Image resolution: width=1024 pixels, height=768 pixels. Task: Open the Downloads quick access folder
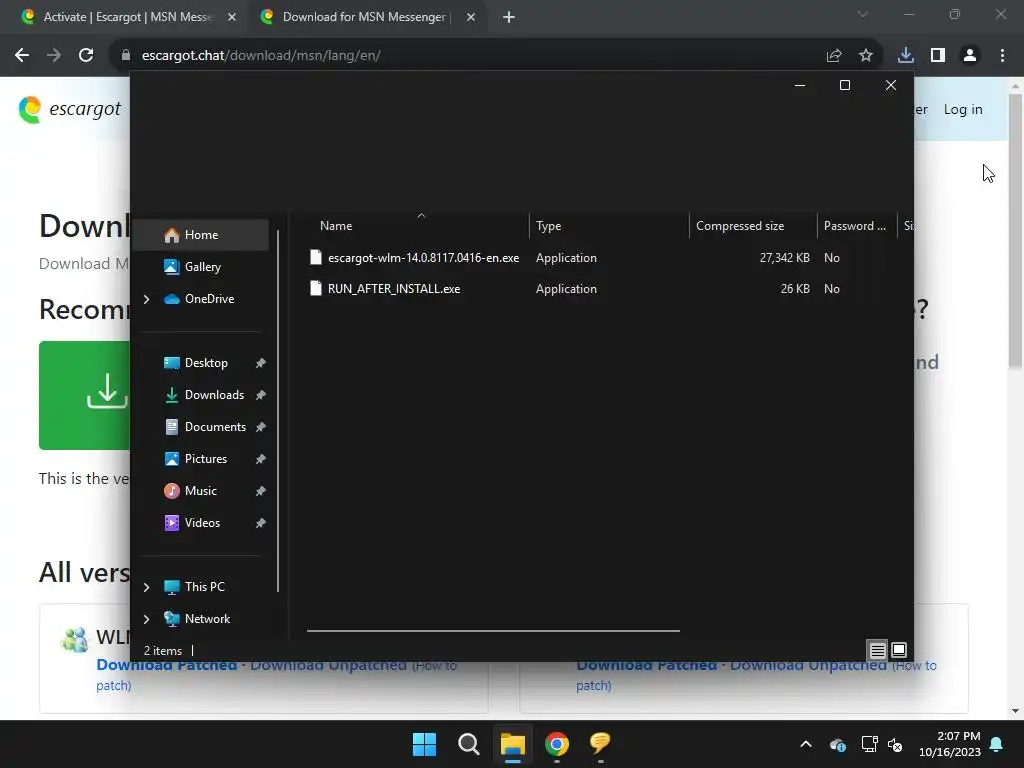tap(214, 394)
